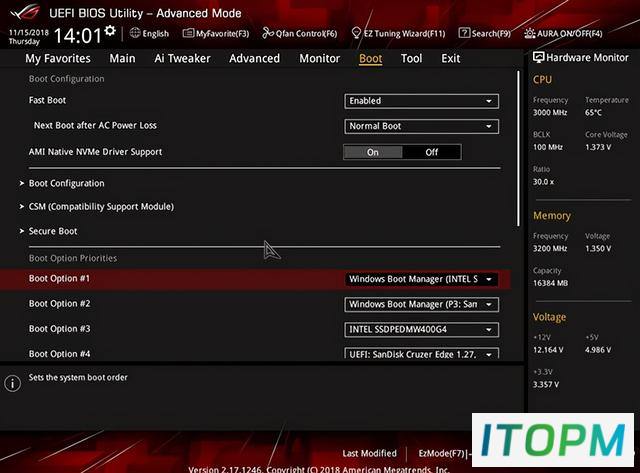Launch EZ Tuning Wizard(F11)

point(404,33)
